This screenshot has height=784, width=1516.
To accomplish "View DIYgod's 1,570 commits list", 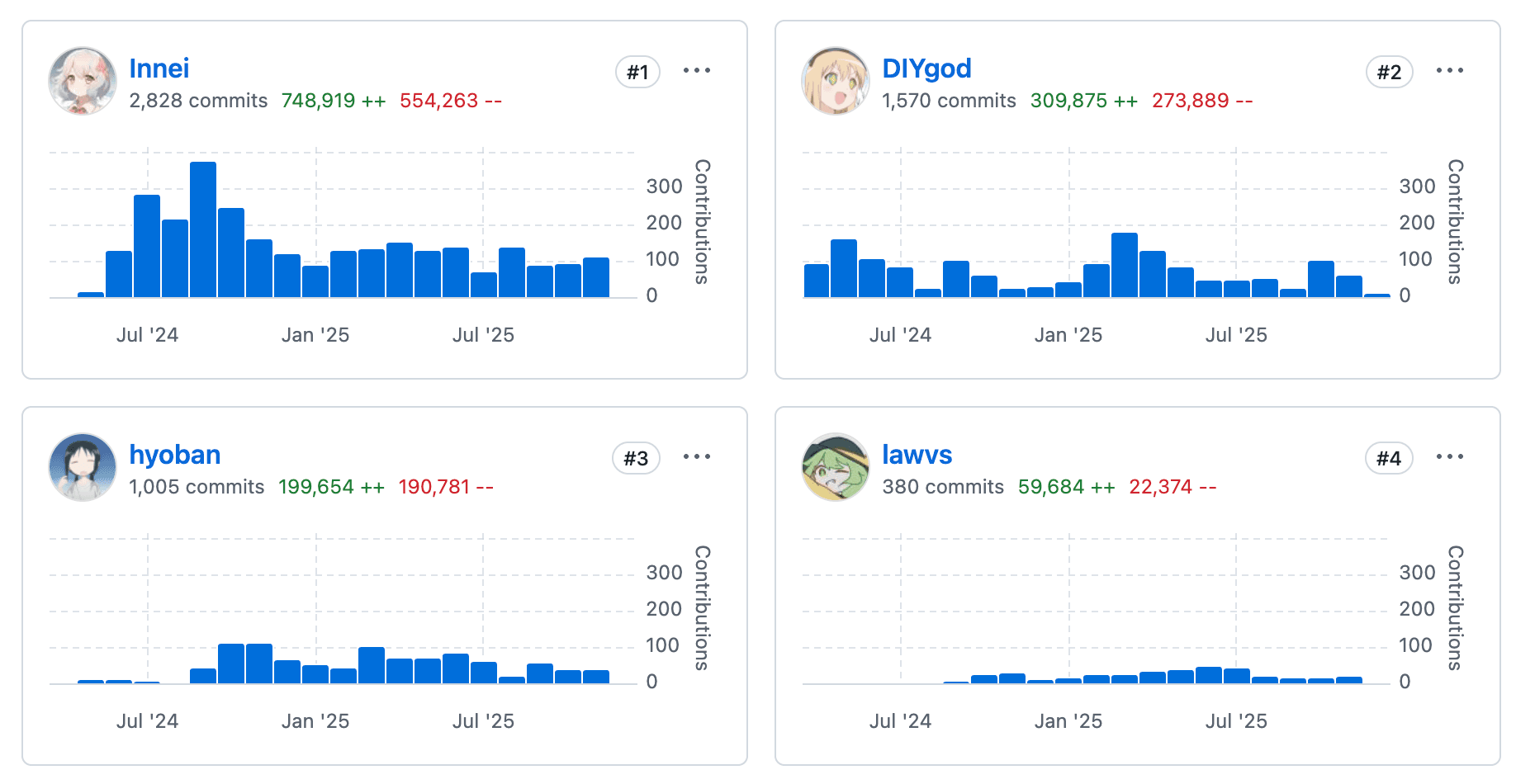I will click(949, 101).
